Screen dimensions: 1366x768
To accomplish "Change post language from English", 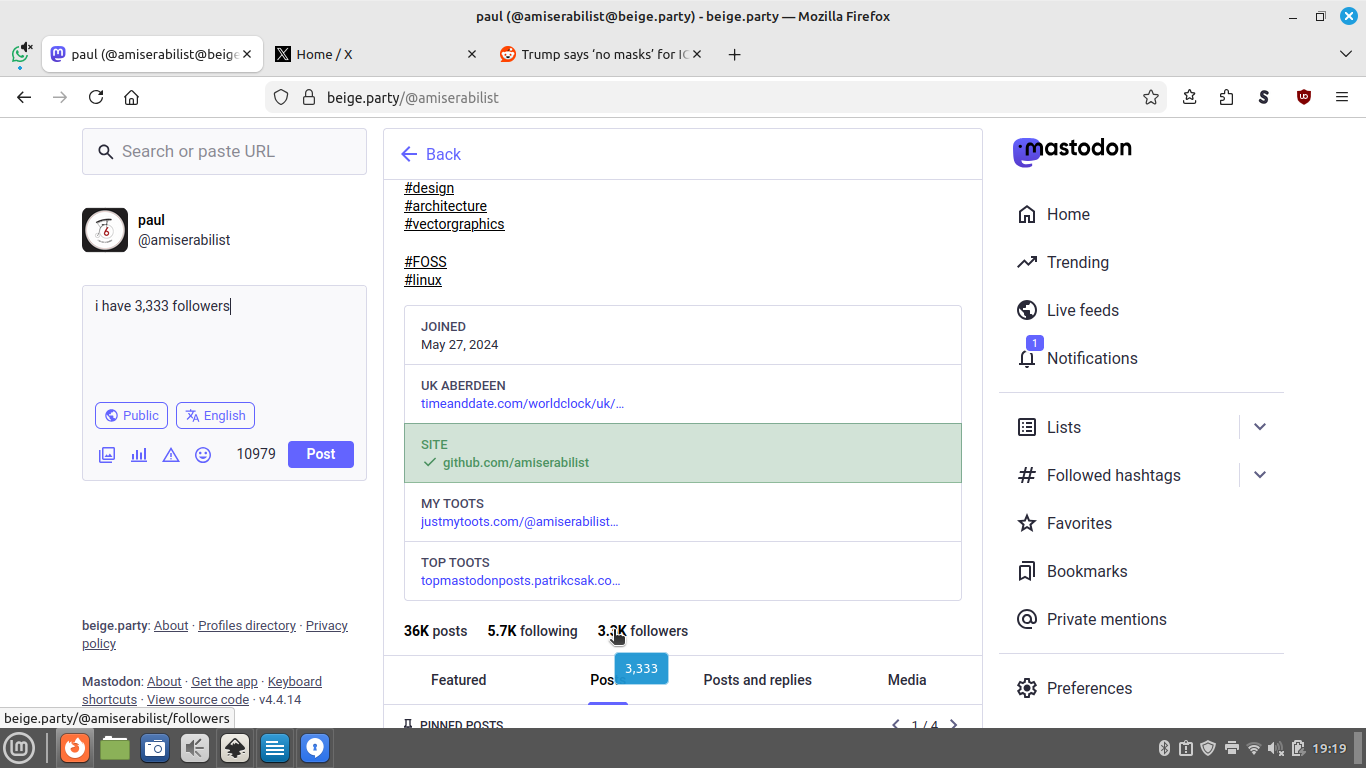I will coord(215,416).
